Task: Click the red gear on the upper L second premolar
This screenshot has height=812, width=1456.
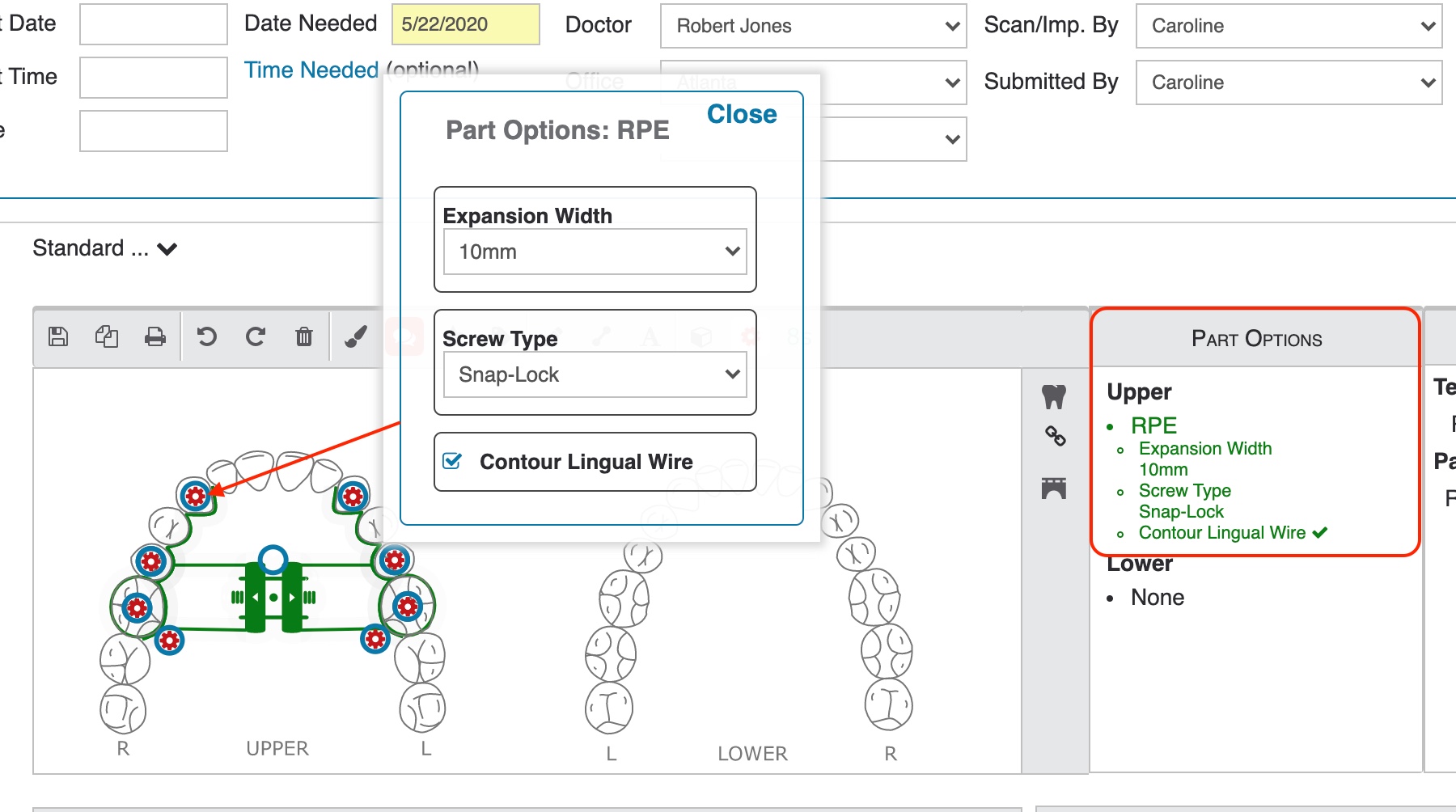Action: click(x=395, y=560)
